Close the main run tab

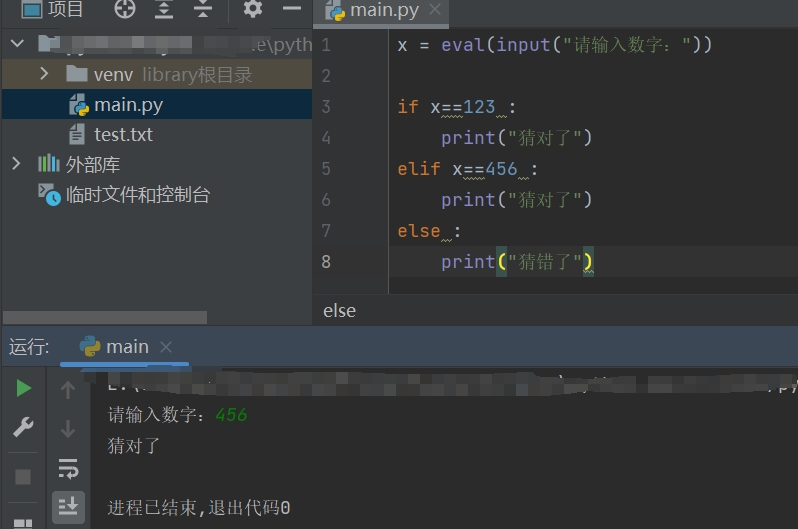(166, 347)
